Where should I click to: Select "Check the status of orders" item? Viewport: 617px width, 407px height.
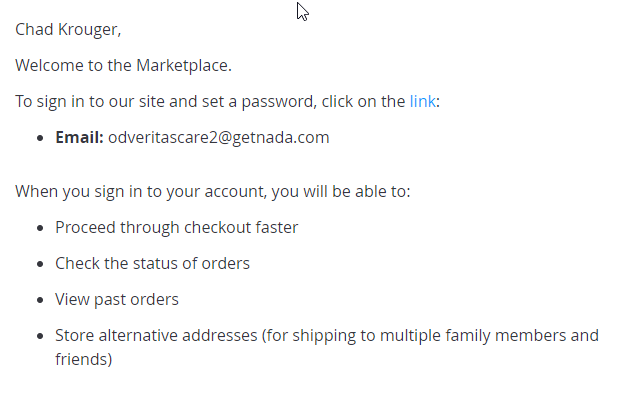click(x=152, y=264)
